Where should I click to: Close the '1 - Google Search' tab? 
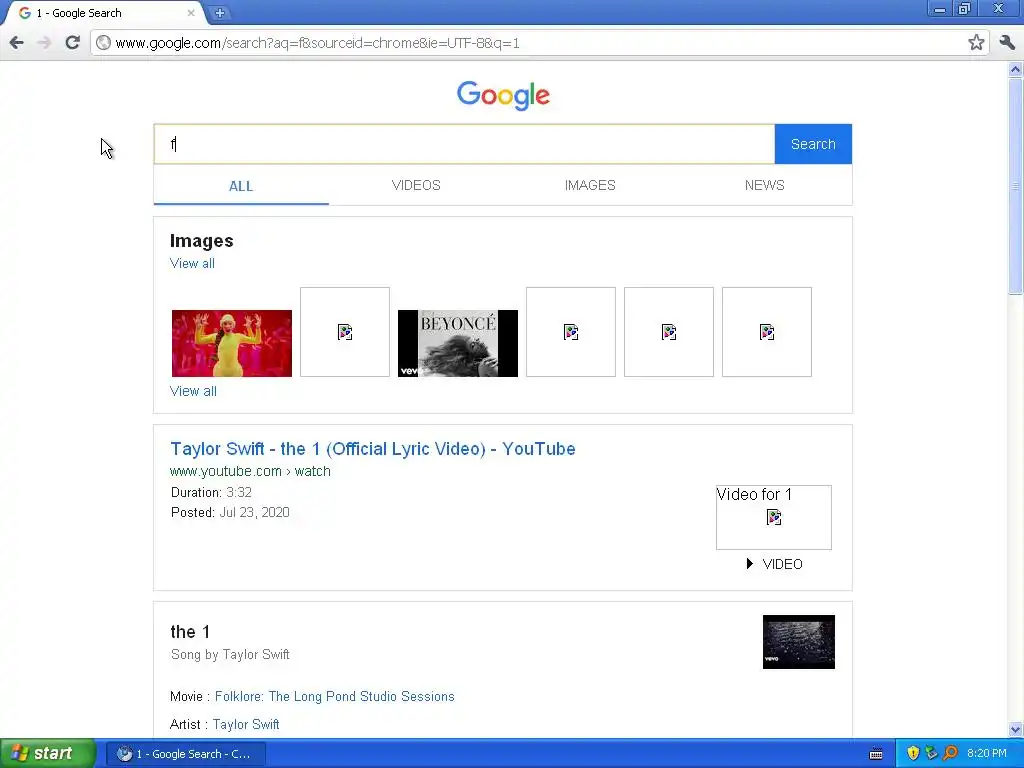(x=191, y=13)
